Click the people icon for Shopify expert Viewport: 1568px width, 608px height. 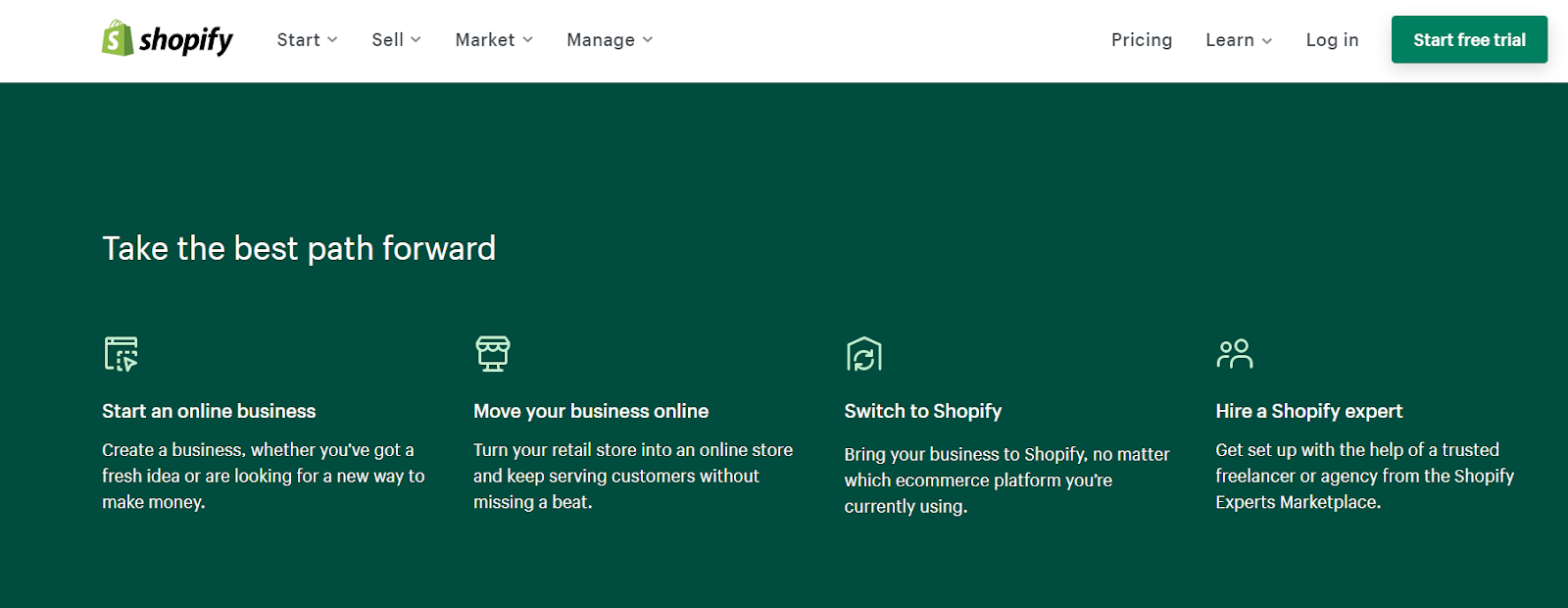(x=1235, y=353)
